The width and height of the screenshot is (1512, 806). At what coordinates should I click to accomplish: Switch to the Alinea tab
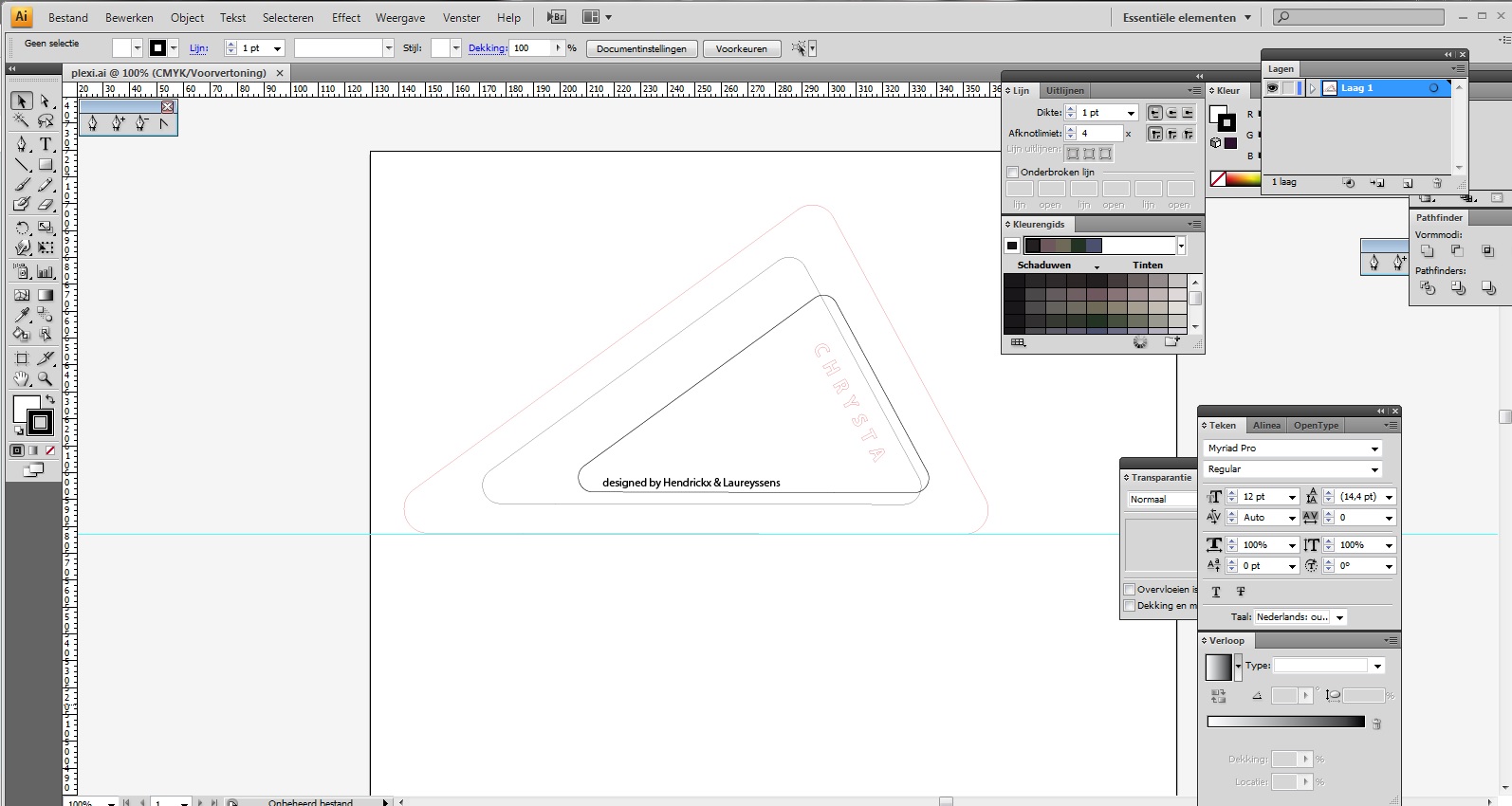1266,426
